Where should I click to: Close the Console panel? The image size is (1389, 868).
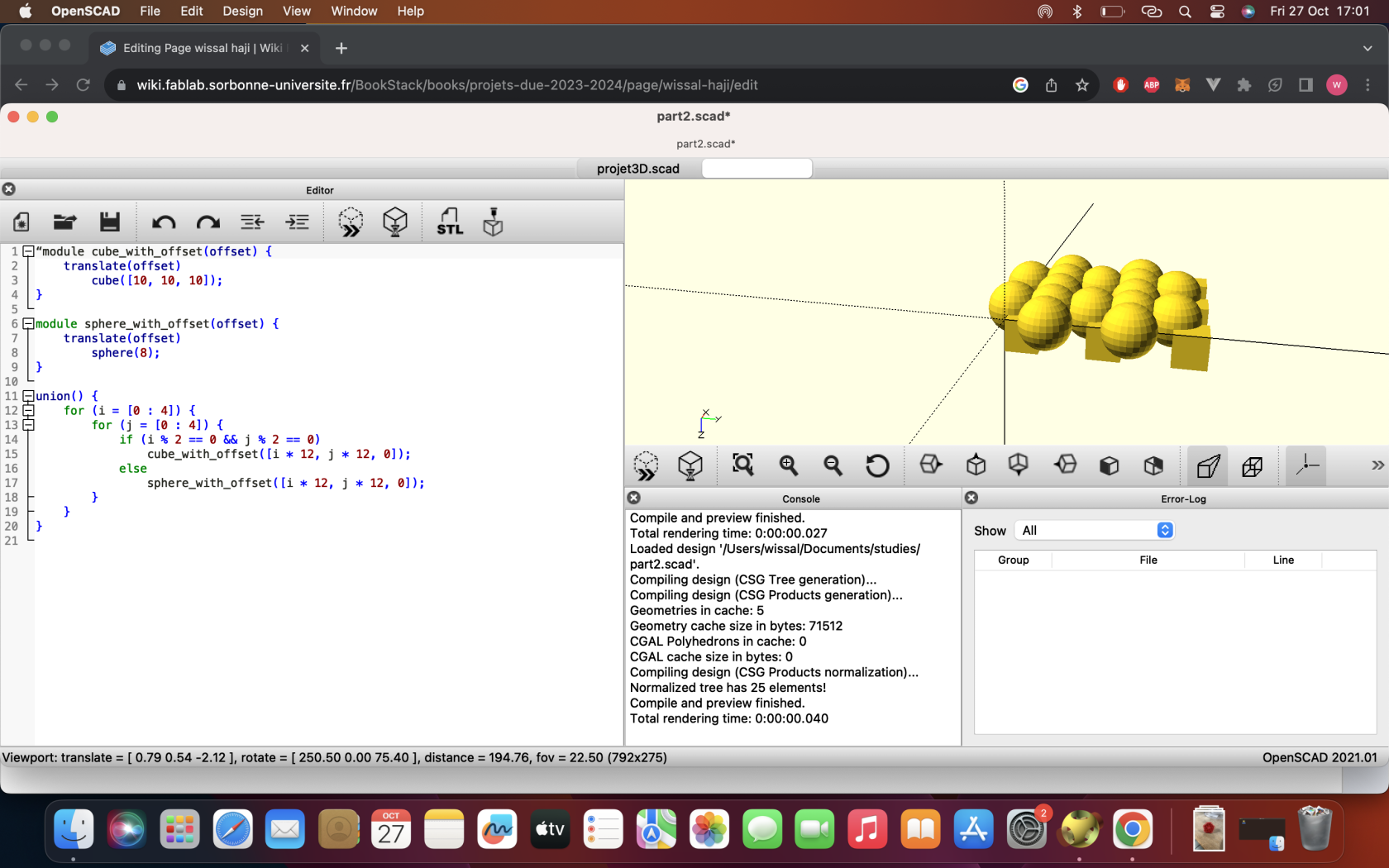pos(634,498)
